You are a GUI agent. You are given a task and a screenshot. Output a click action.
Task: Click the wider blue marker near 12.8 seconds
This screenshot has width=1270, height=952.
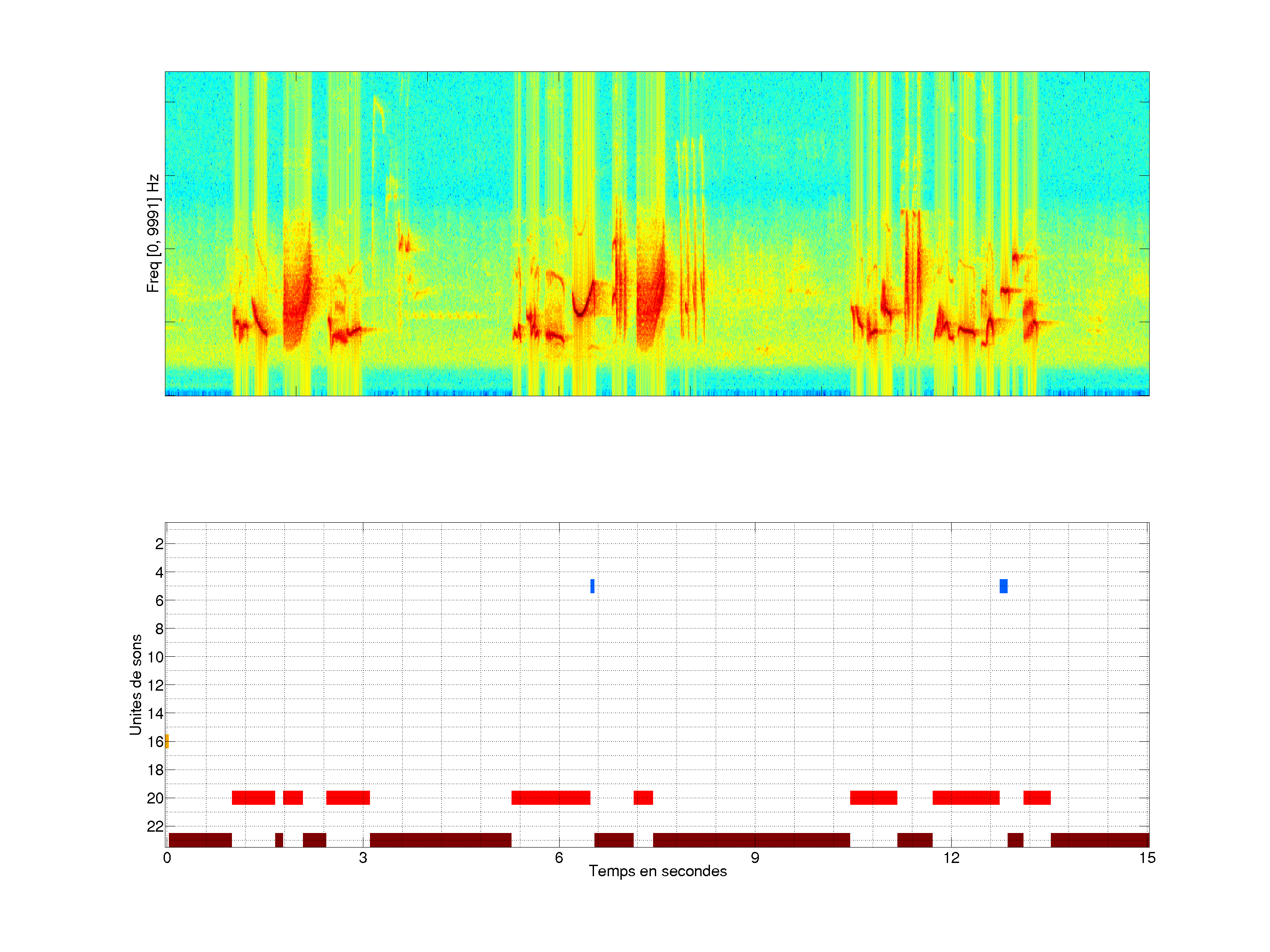coord(1003,586)
